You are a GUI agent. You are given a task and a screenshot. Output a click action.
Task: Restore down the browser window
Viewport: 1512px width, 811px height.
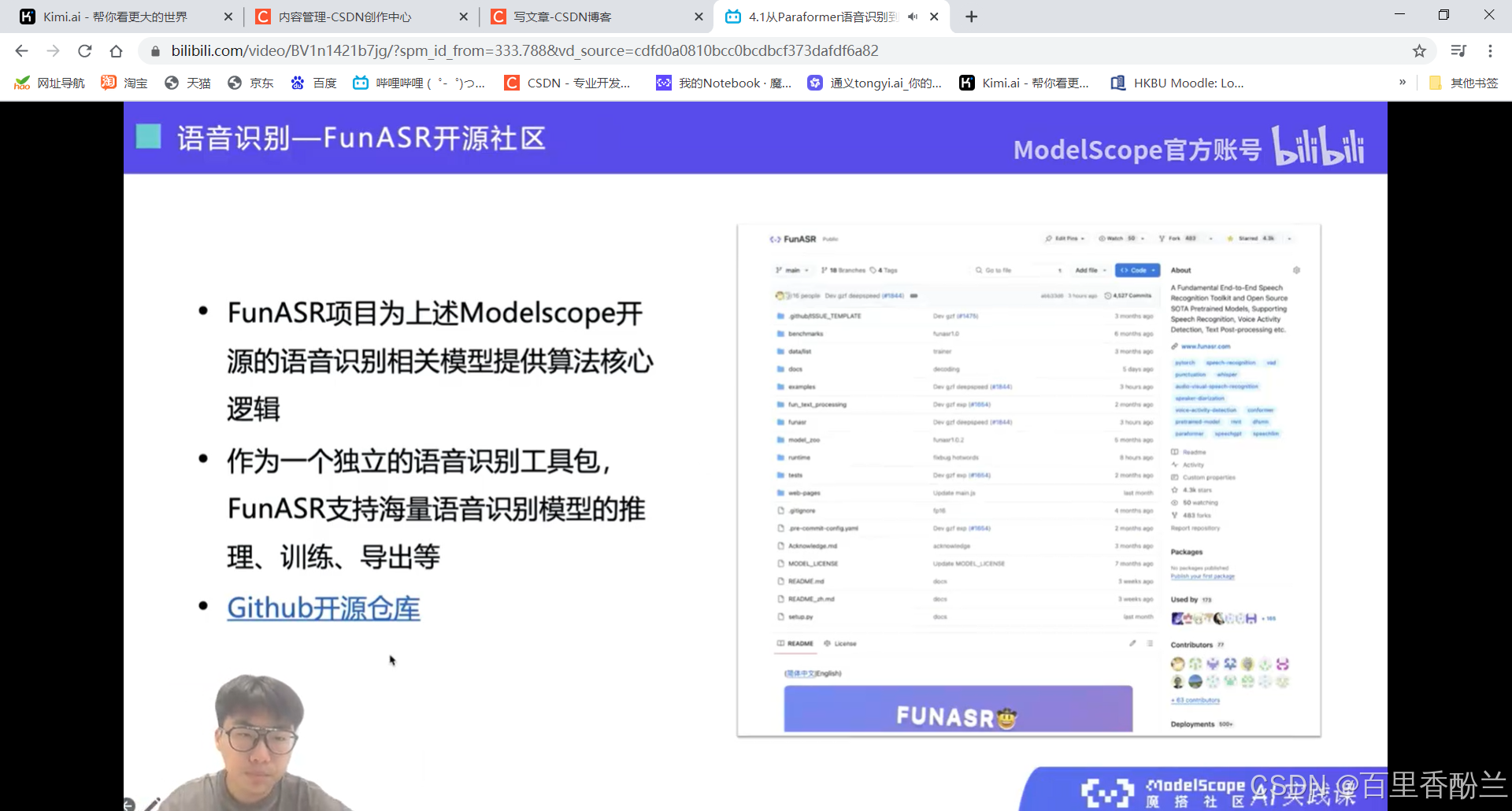1443,15
